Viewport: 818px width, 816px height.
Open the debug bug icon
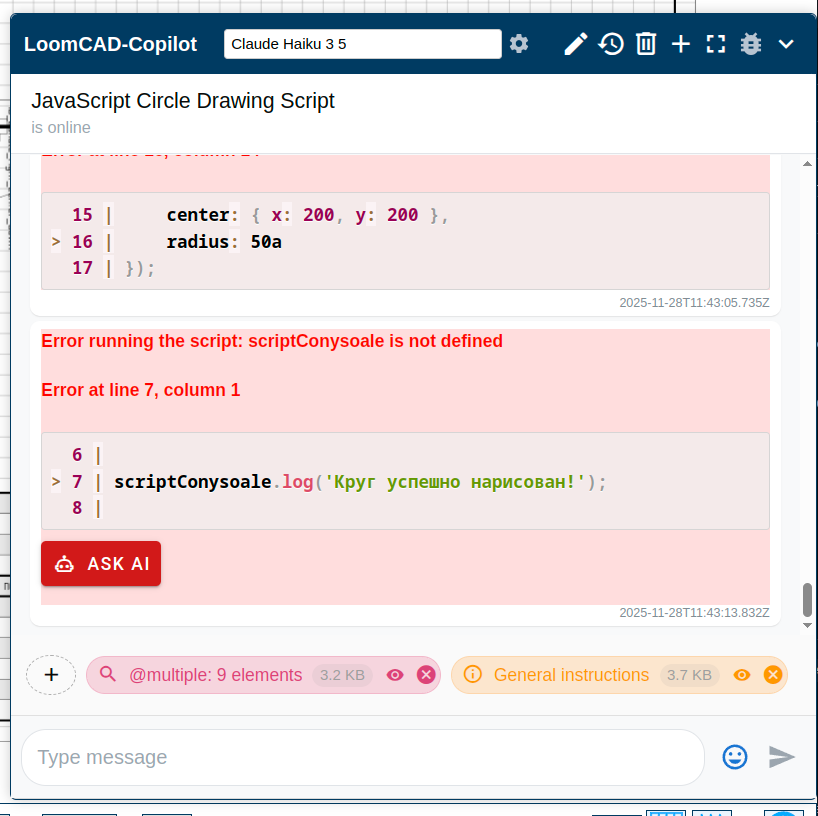click(750, 43)
